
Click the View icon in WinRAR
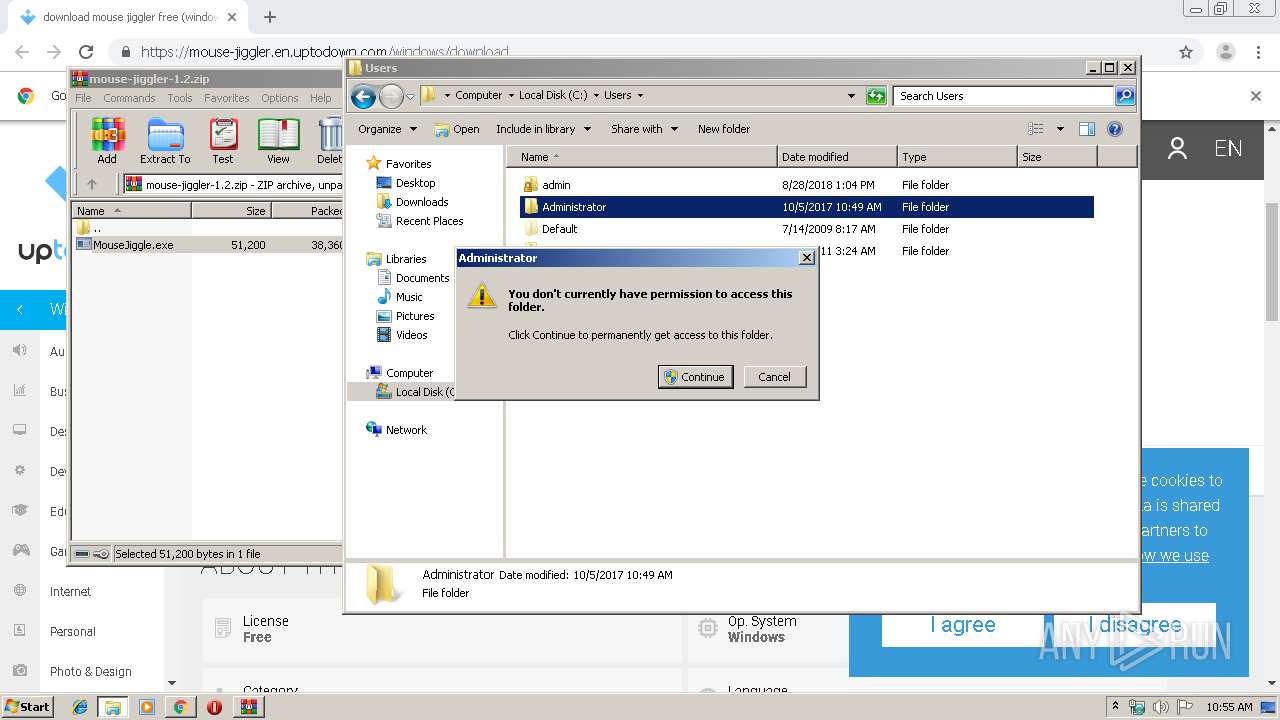pyautogui.click(x=279, y=141)
